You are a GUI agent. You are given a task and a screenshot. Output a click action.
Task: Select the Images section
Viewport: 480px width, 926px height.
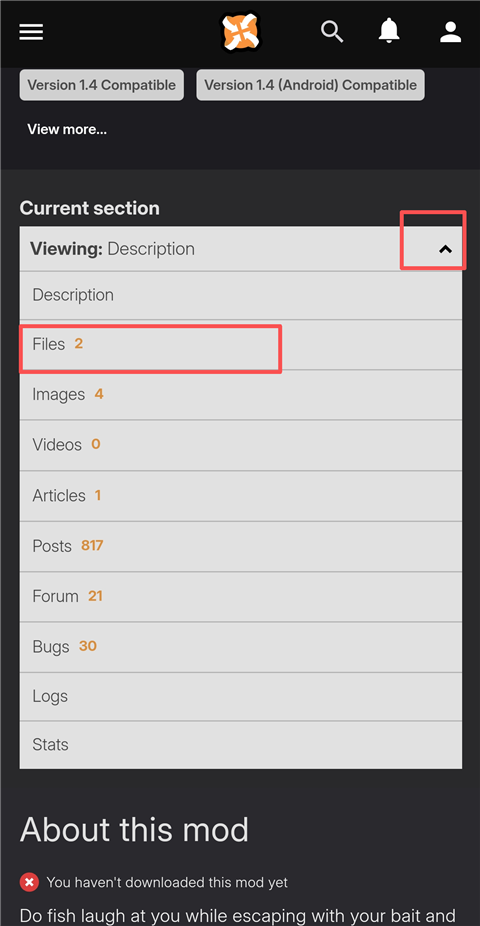(241, 394)
